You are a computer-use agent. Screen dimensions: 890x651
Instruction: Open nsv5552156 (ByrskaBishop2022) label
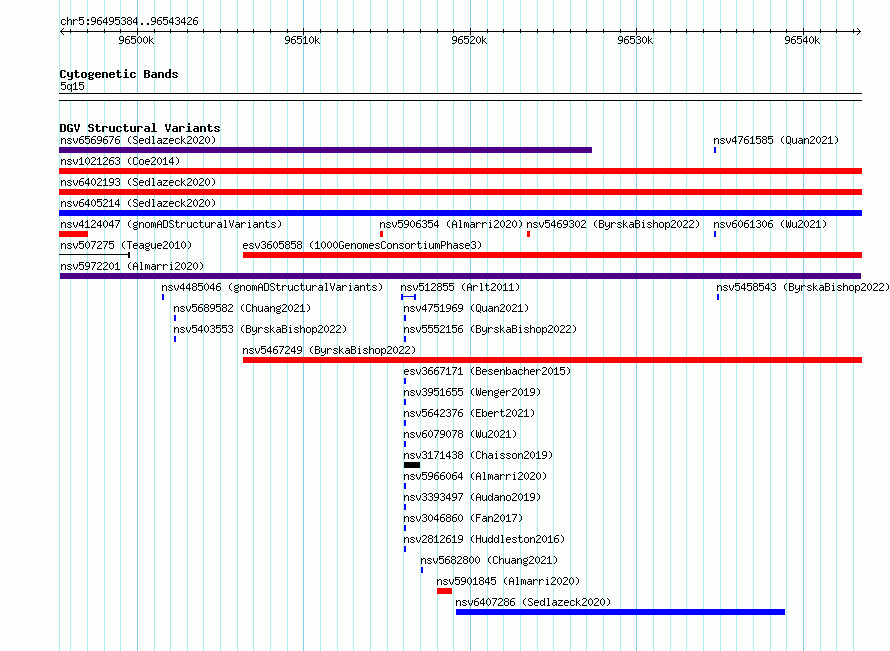pyautogui.click(x=490, y=329)
